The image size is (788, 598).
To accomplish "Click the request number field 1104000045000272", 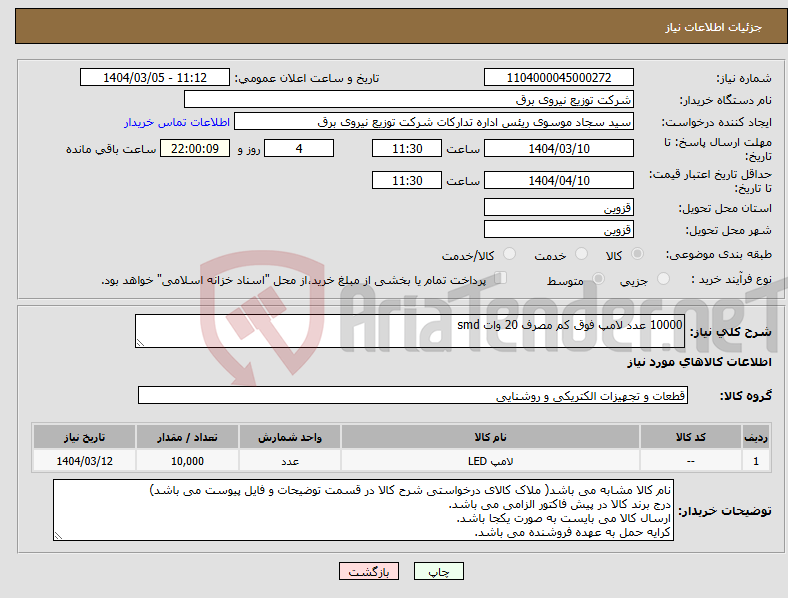I will [x=559, y=77].
